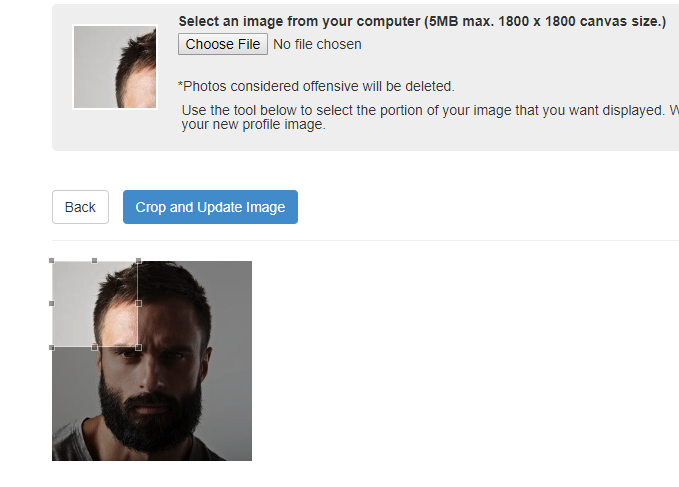
Task: Click the top-left crop handle
Action: [52, 261]
